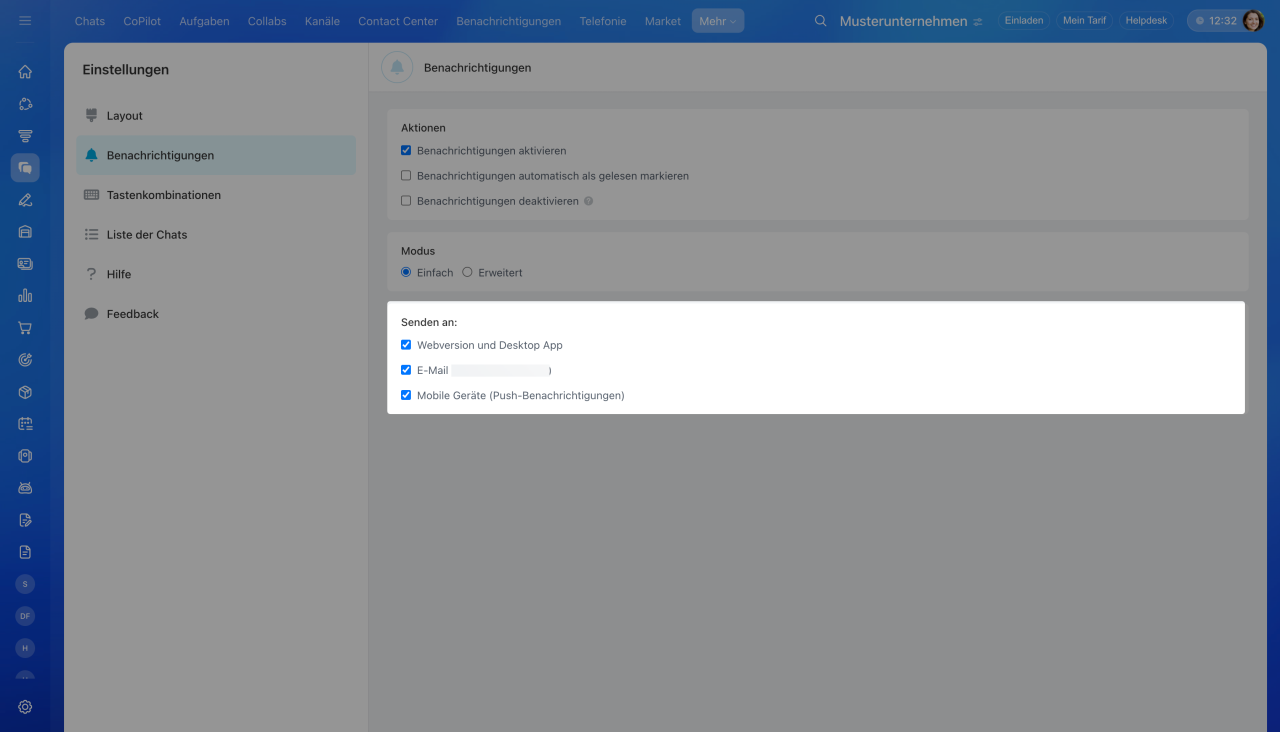This screenshot has height=732, width=1280.
Task: Open the pen signature icon in sidebar
Action: click(25, 200)
